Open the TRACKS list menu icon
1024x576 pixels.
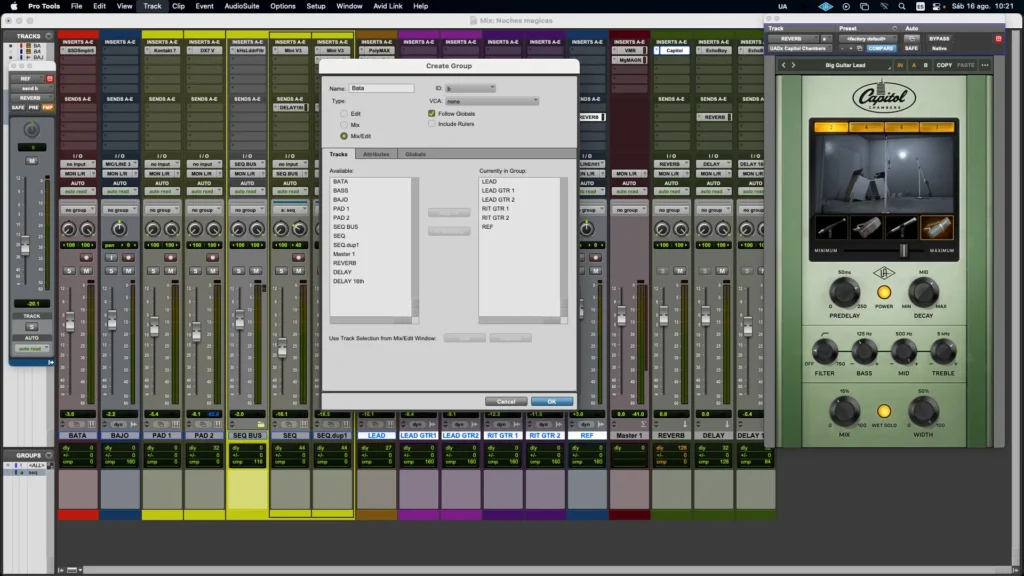coord(48,36)
